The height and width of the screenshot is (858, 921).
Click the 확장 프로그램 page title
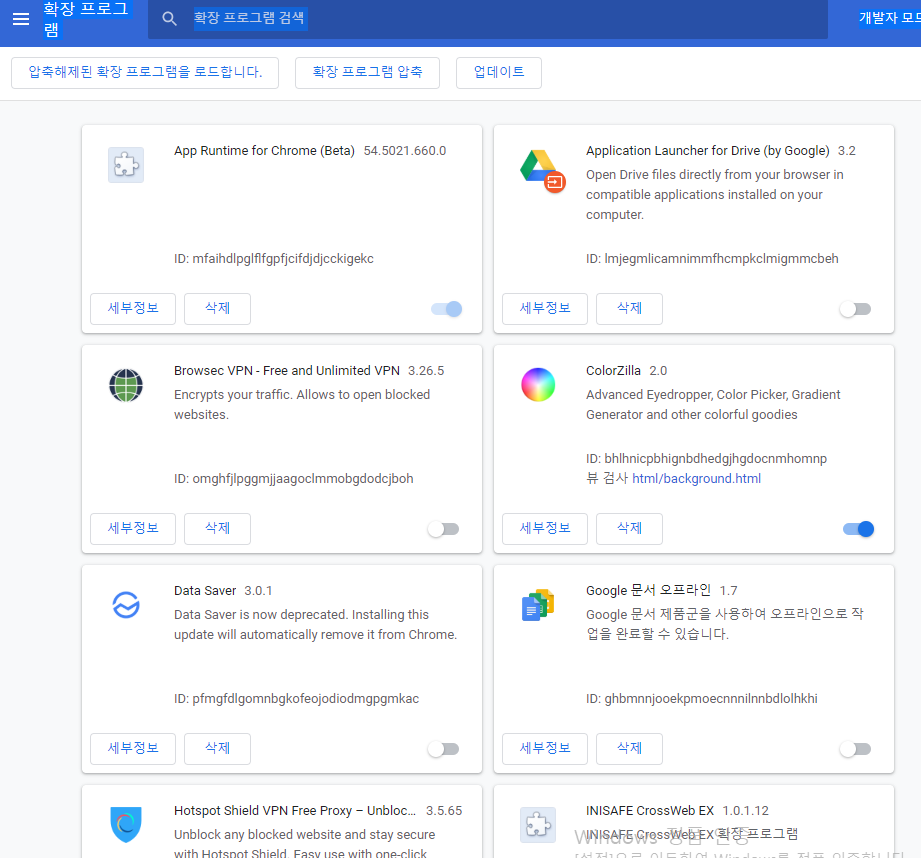pos(86,19)
